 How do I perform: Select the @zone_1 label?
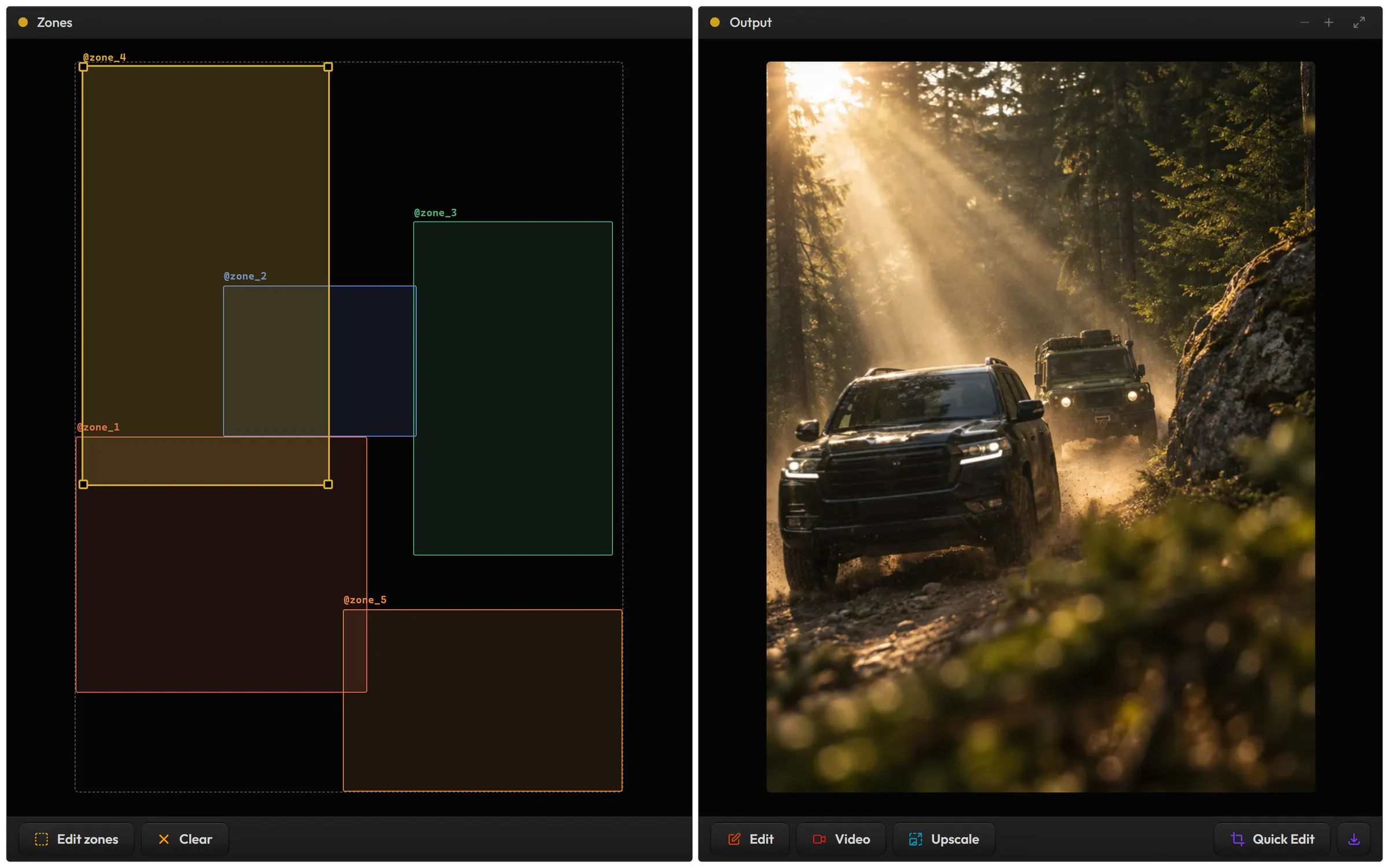[x=98, y=427]
